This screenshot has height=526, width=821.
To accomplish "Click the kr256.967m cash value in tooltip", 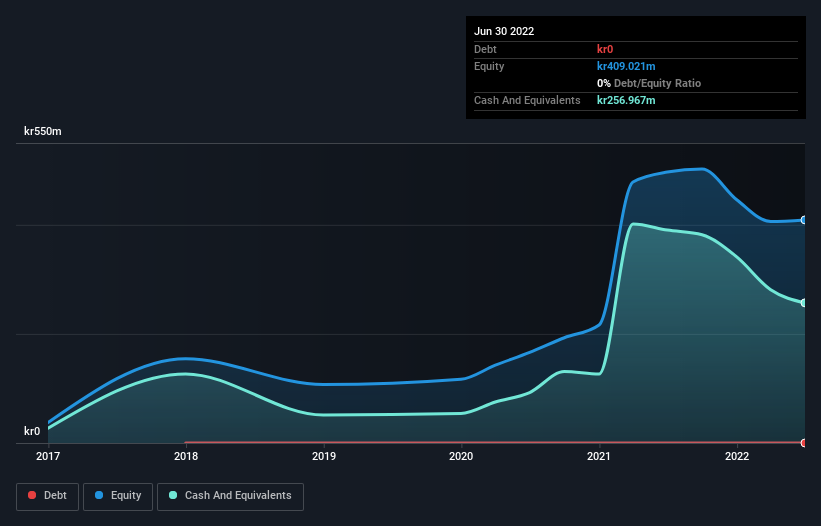I will [626, 100].
